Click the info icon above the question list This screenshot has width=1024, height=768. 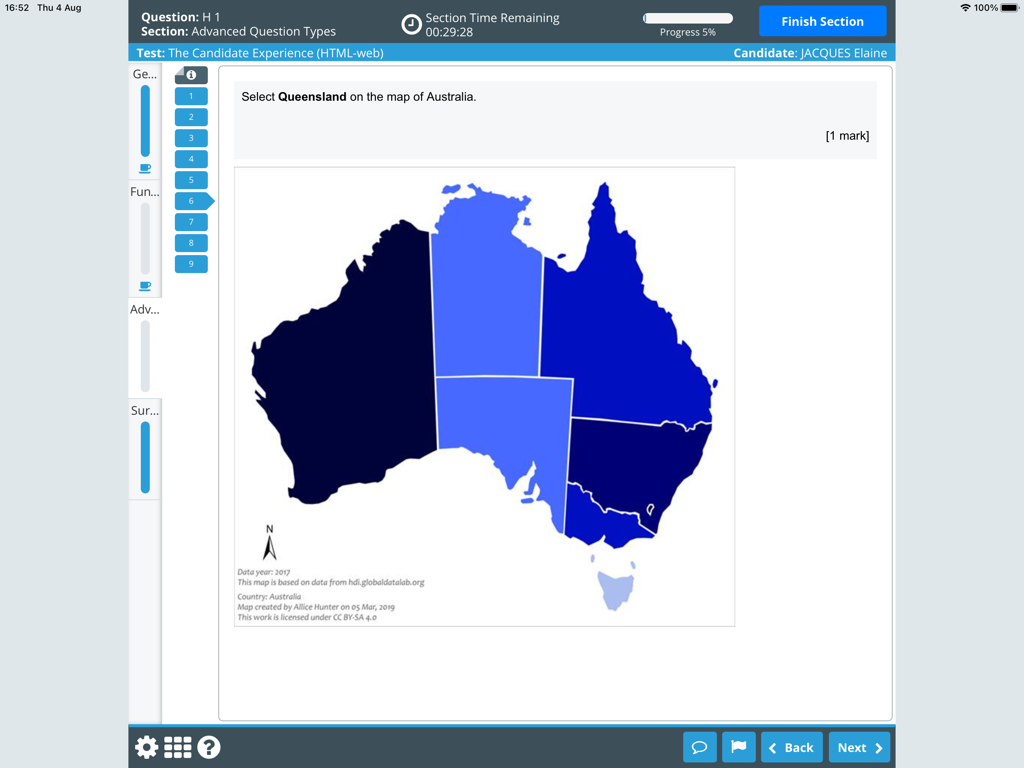[191, 74]
